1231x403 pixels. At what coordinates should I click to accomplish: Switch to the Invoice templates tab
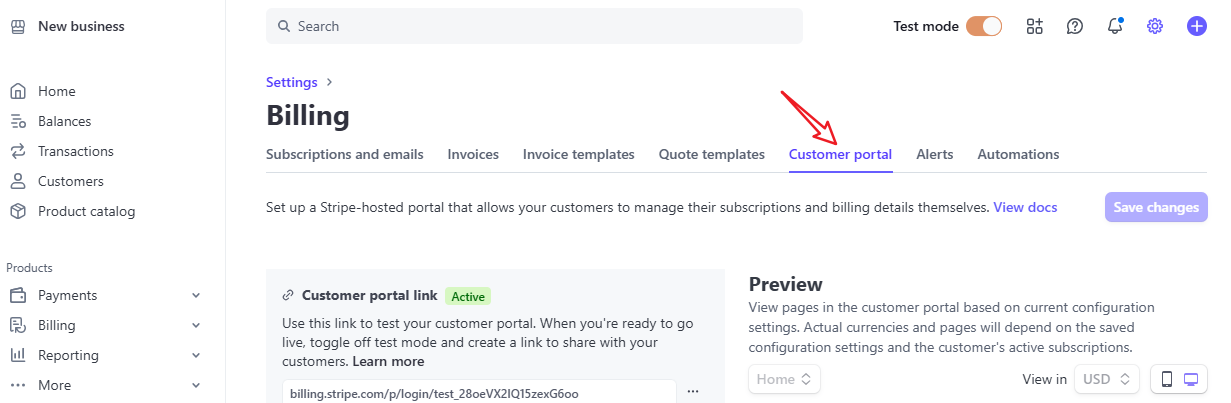[579, 154]
